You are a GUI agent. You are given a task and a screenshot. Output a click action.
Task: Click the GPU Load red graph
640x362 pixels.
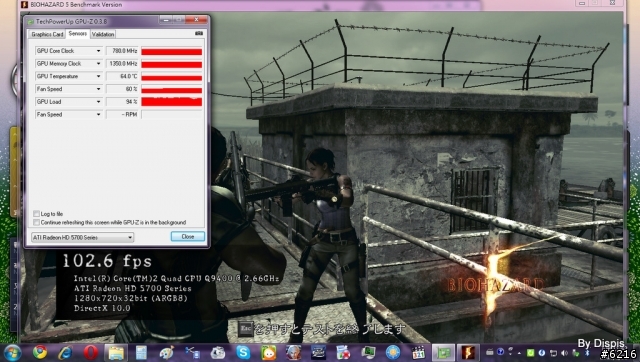click(171, 102)
